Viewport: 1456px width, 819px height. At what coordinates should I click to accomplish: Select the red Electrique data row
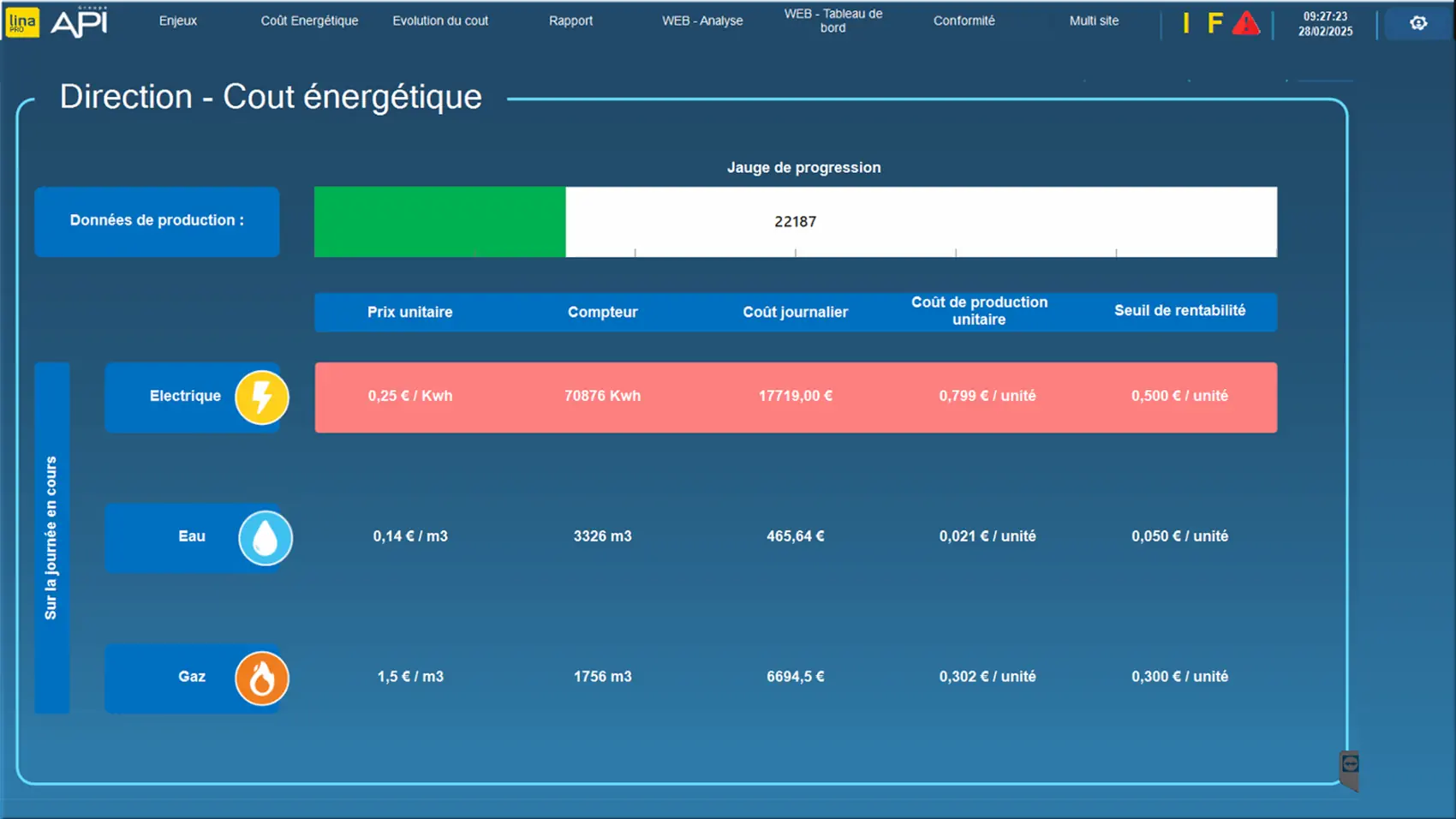795,397
